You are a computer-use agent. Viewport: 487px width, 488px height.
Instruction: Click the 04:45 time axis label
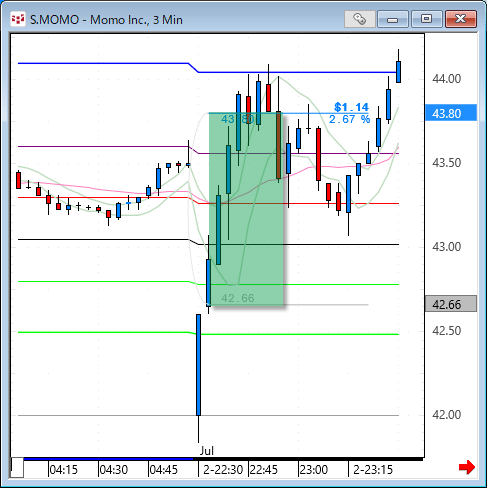164,470
